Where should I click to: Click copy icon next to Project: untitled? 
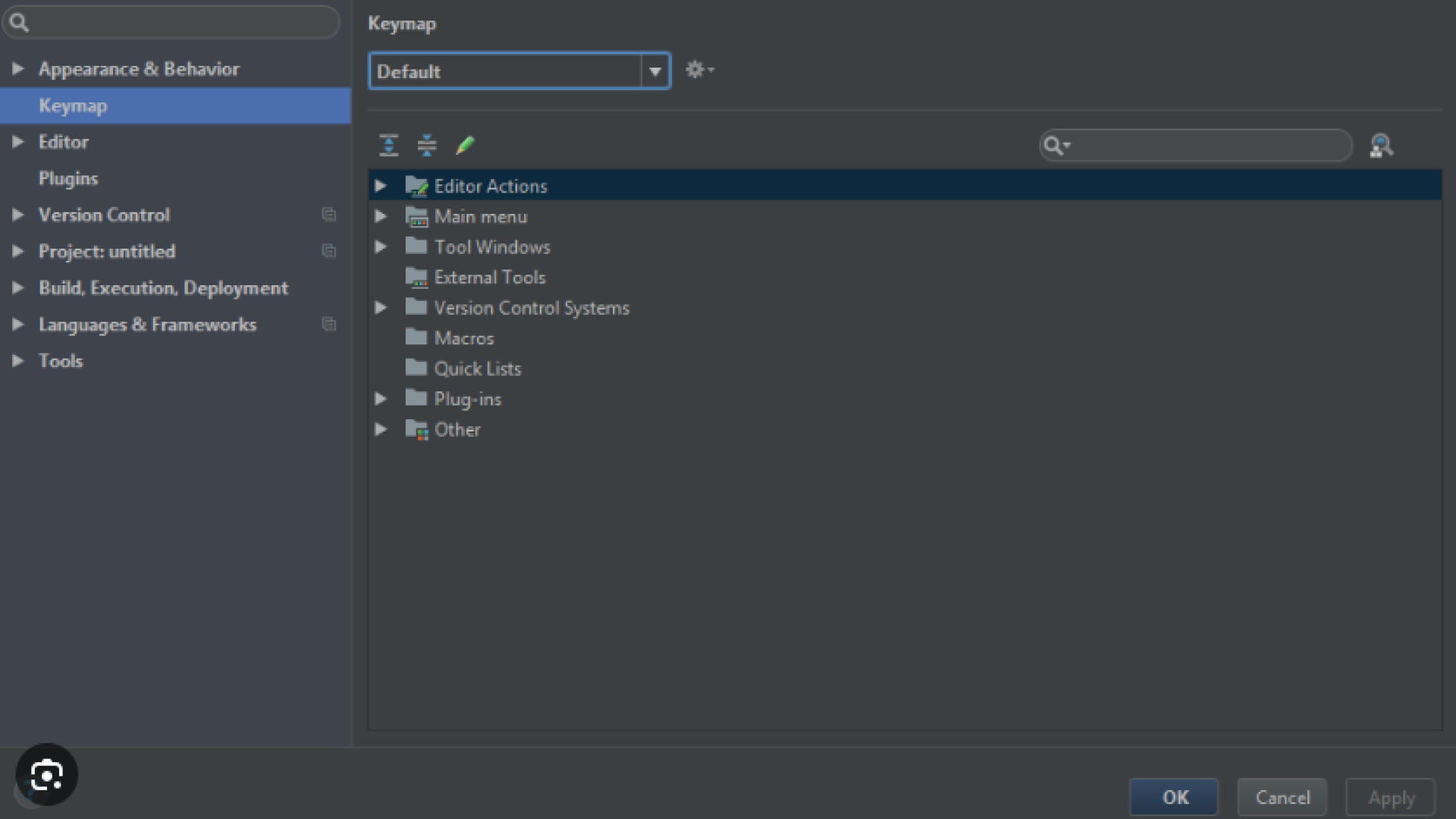click(x=328, y=251)
